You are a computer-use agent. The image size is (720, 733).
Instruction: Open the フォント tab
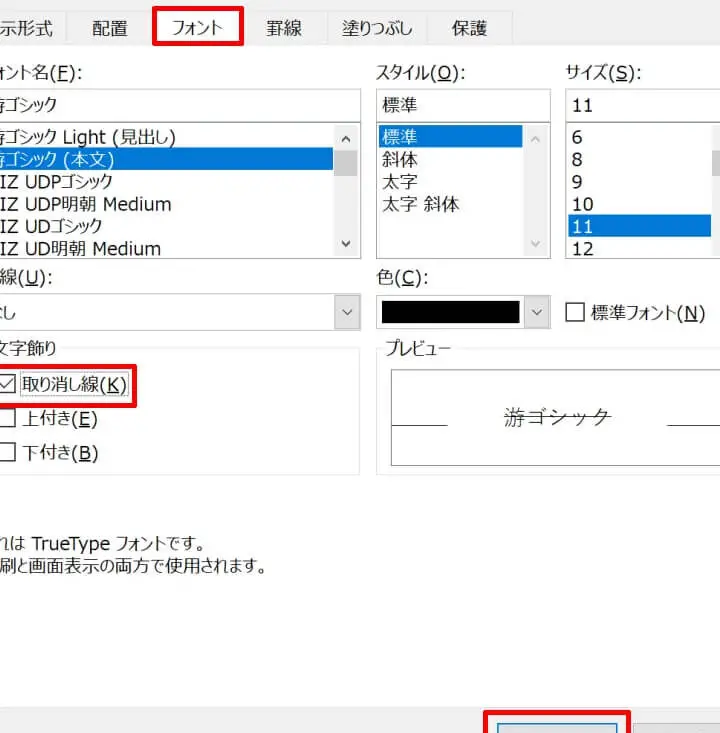[197, 27]
